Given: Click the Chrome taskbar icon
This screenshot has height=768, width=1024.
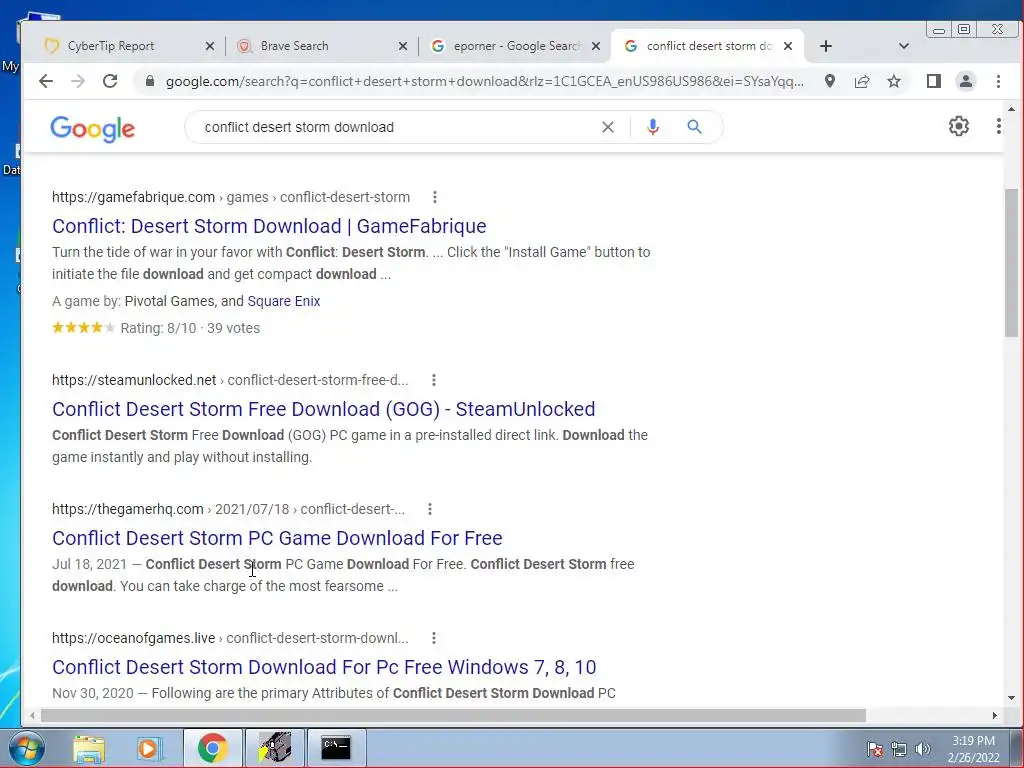Looking at the screenshot, I should (212, 748).
